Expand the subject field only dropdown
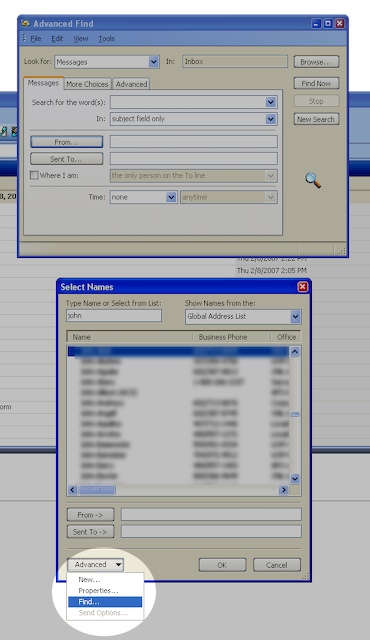The image size is (370, 640). pos(270,119)
